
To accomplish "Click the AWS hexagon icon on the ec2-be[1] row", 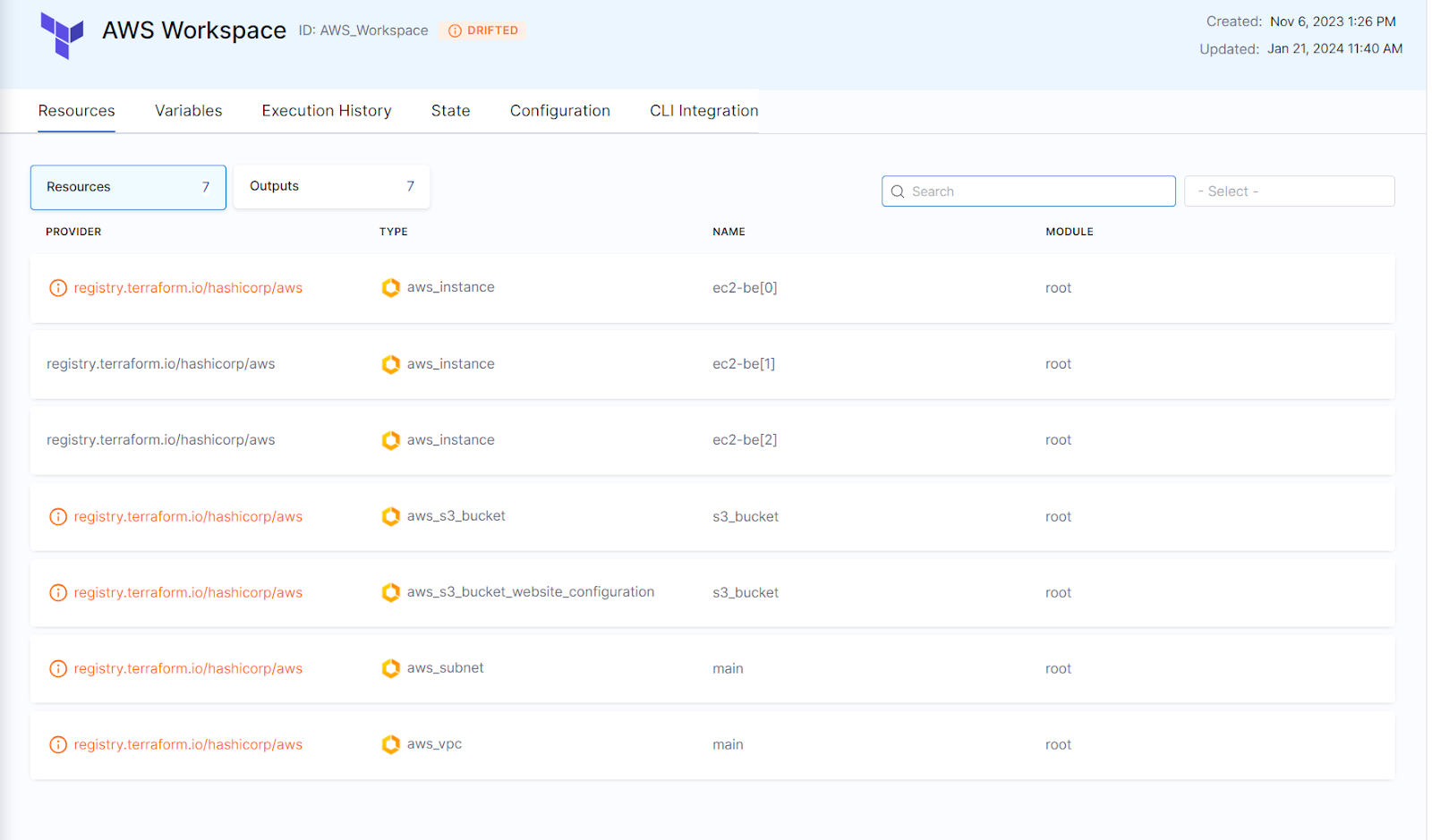I will point(391,364).
